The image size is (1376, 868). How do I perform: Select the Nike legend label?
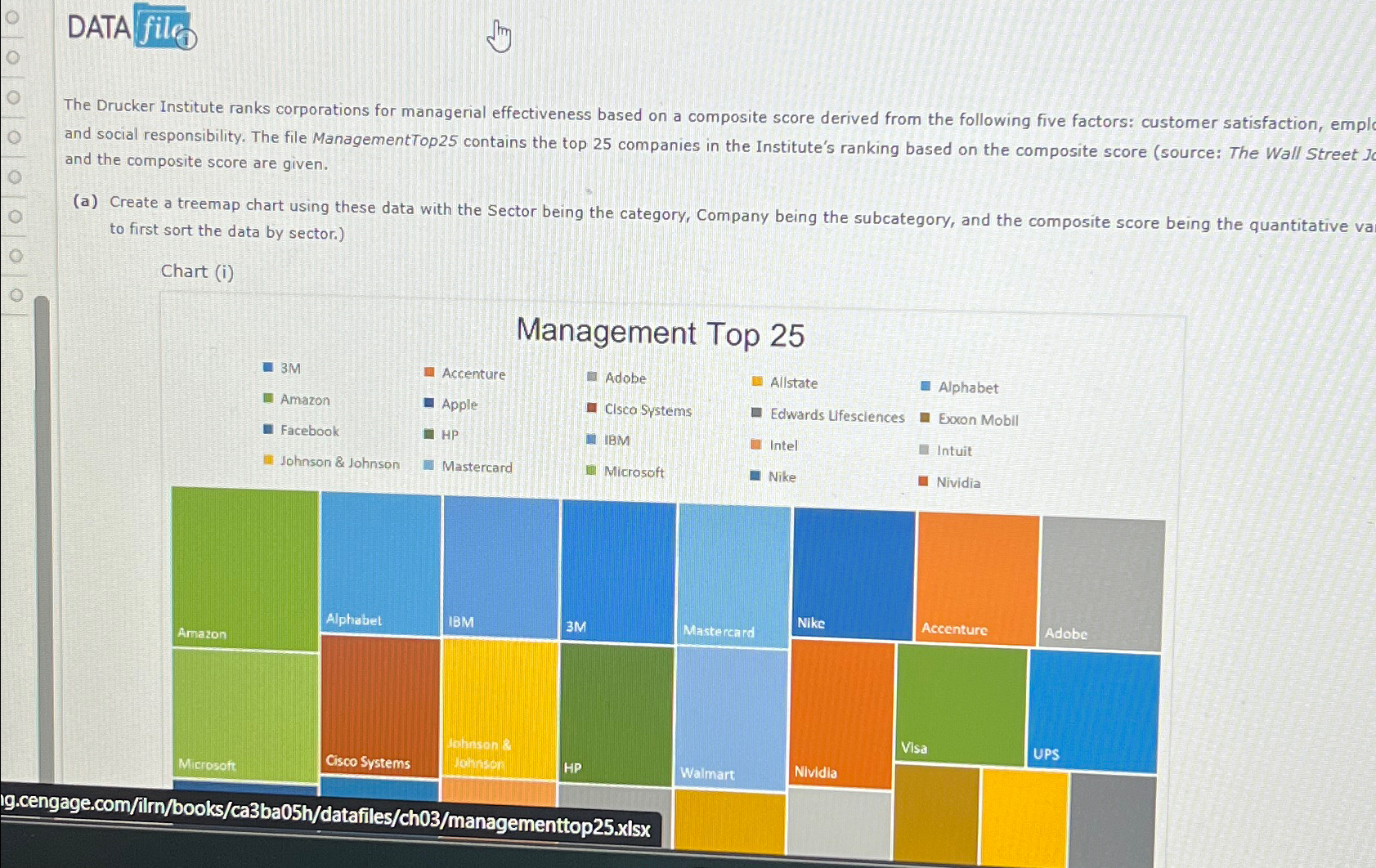[782, 477]
